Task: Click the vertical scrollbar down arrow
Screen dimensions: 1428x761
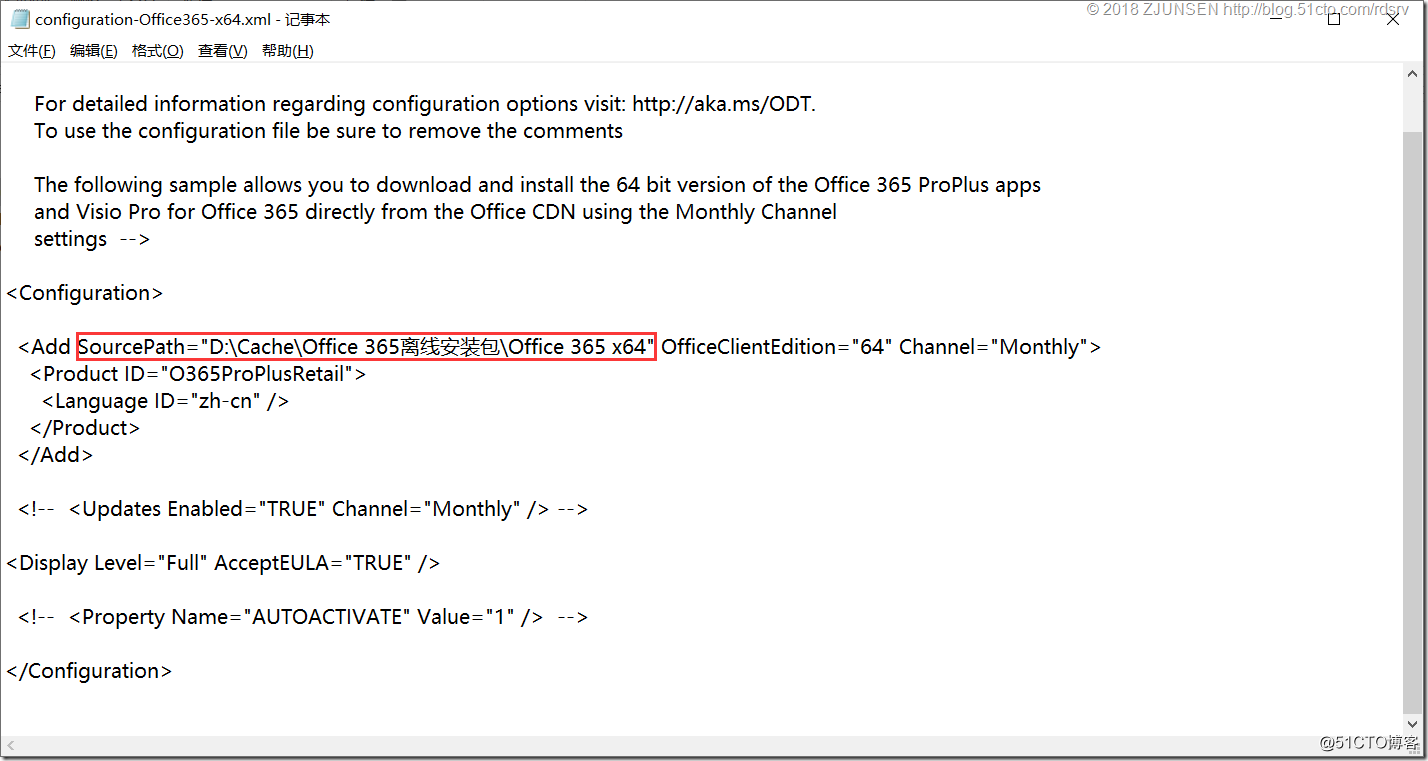Action: (1414, 725)
